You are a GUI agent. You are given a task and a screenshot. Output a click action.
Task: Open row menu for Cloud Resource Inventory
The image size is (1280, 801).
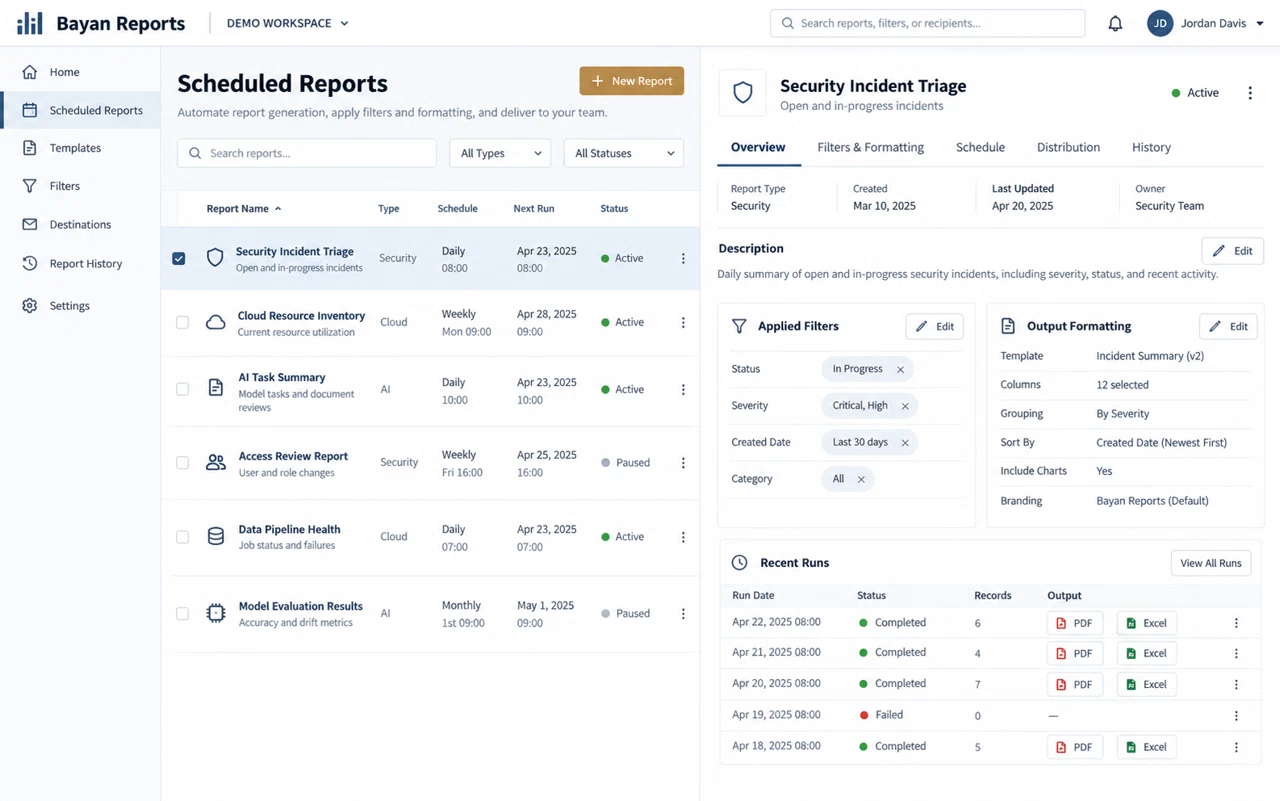(x=683, y=323)
